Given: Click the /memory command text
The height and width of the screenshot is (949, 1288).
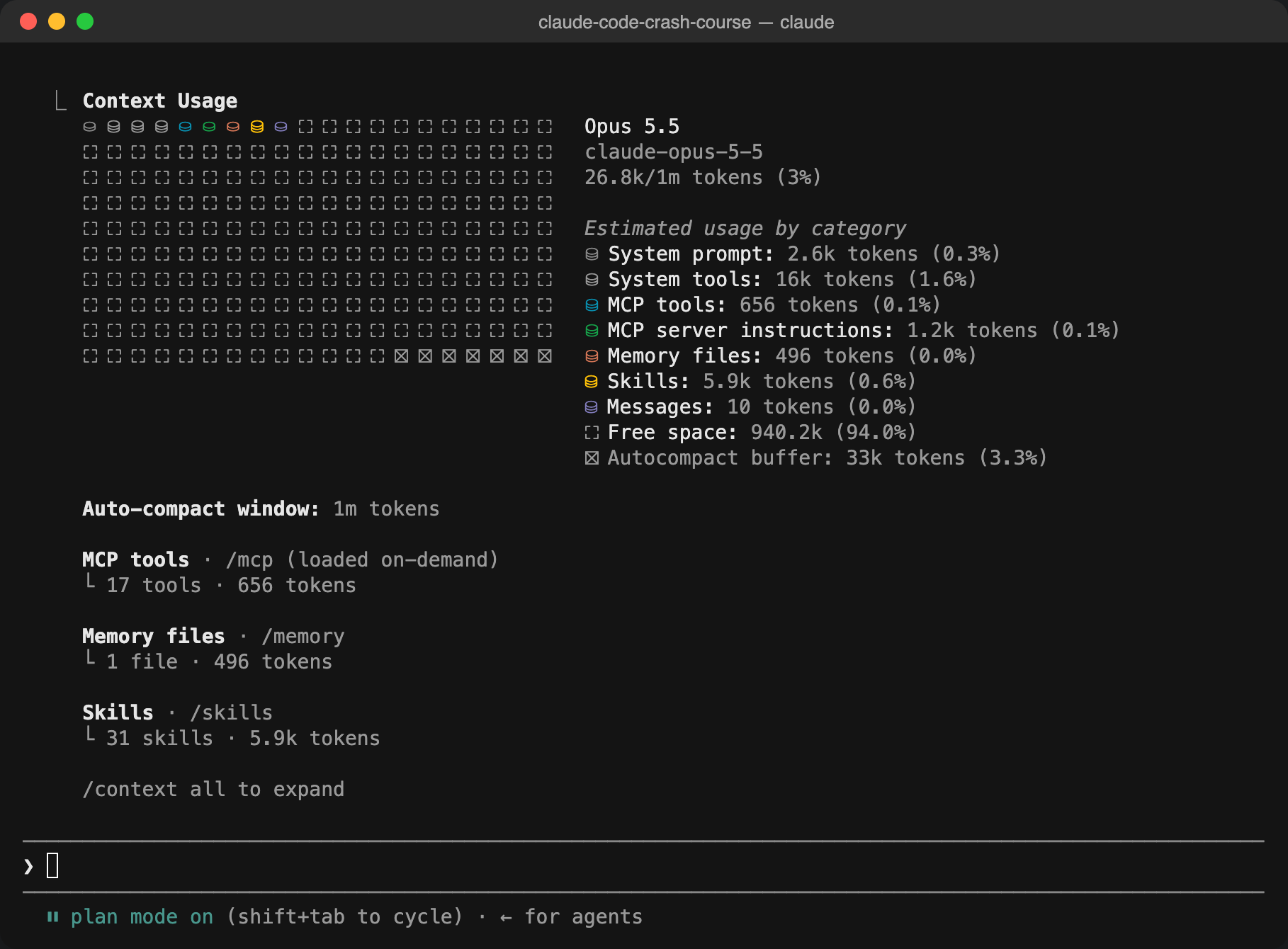Looking at the screenshot, I should click(303, 637).
